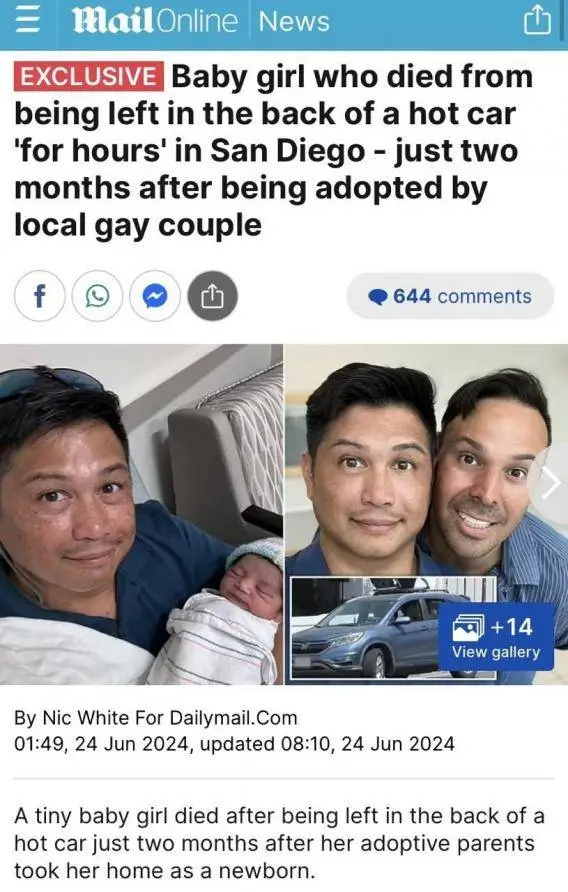Click the article's first paragraph text
The height and width of the screenshot is (892, 568).
coord(279,843)
